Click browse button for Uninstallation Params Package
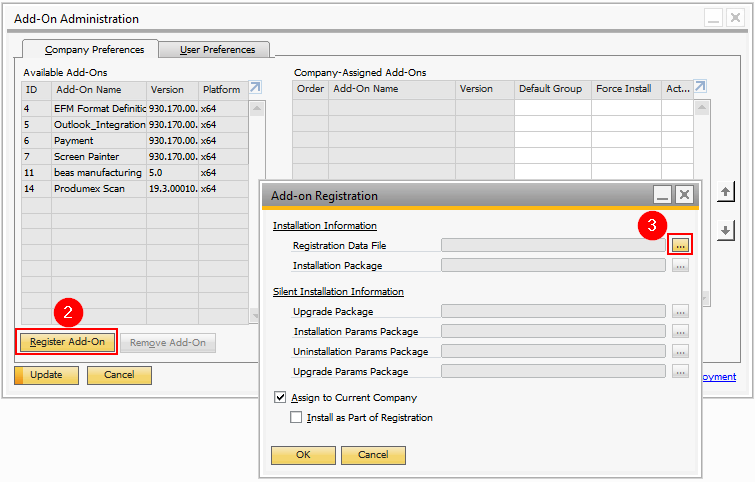 [x=680, y=351]
